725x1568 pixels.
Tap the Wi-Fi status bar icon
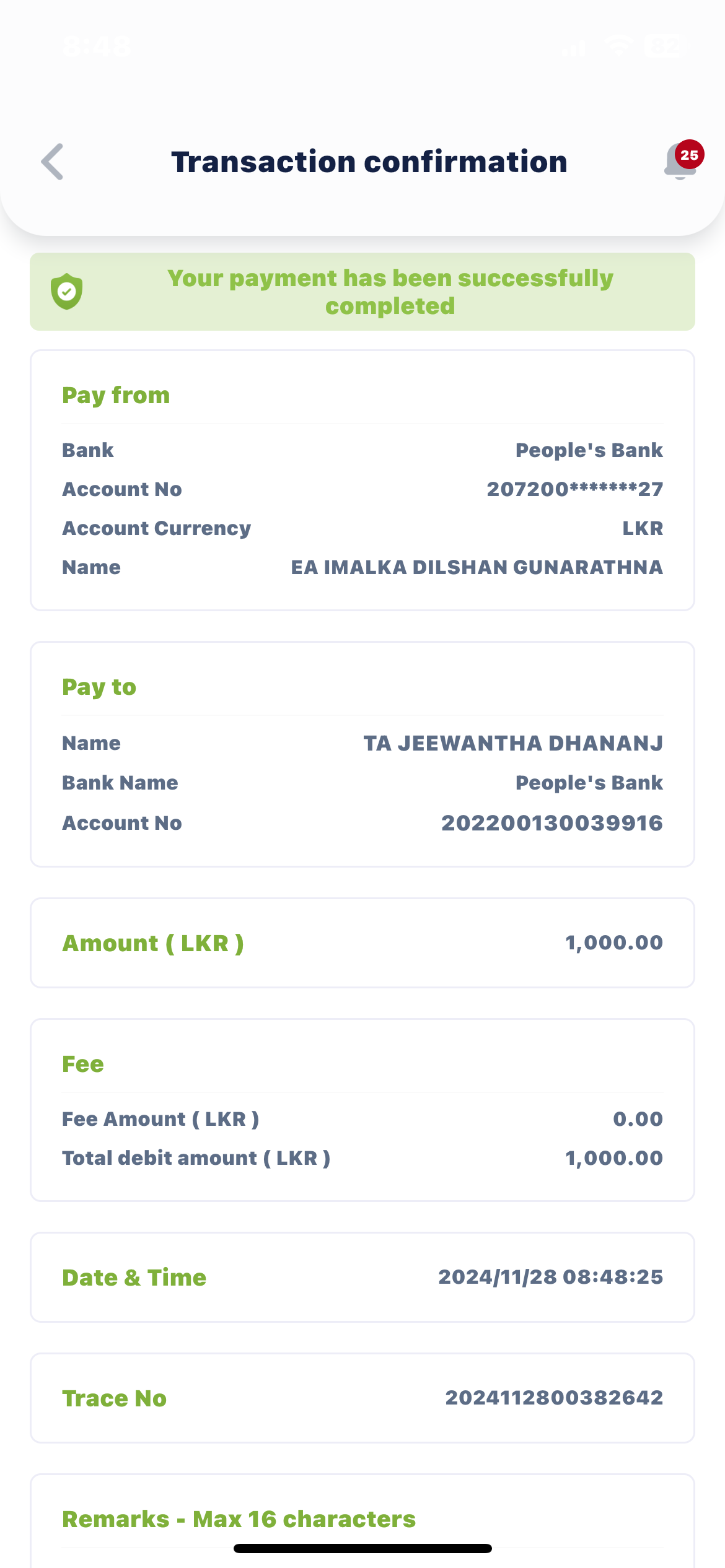619,46
